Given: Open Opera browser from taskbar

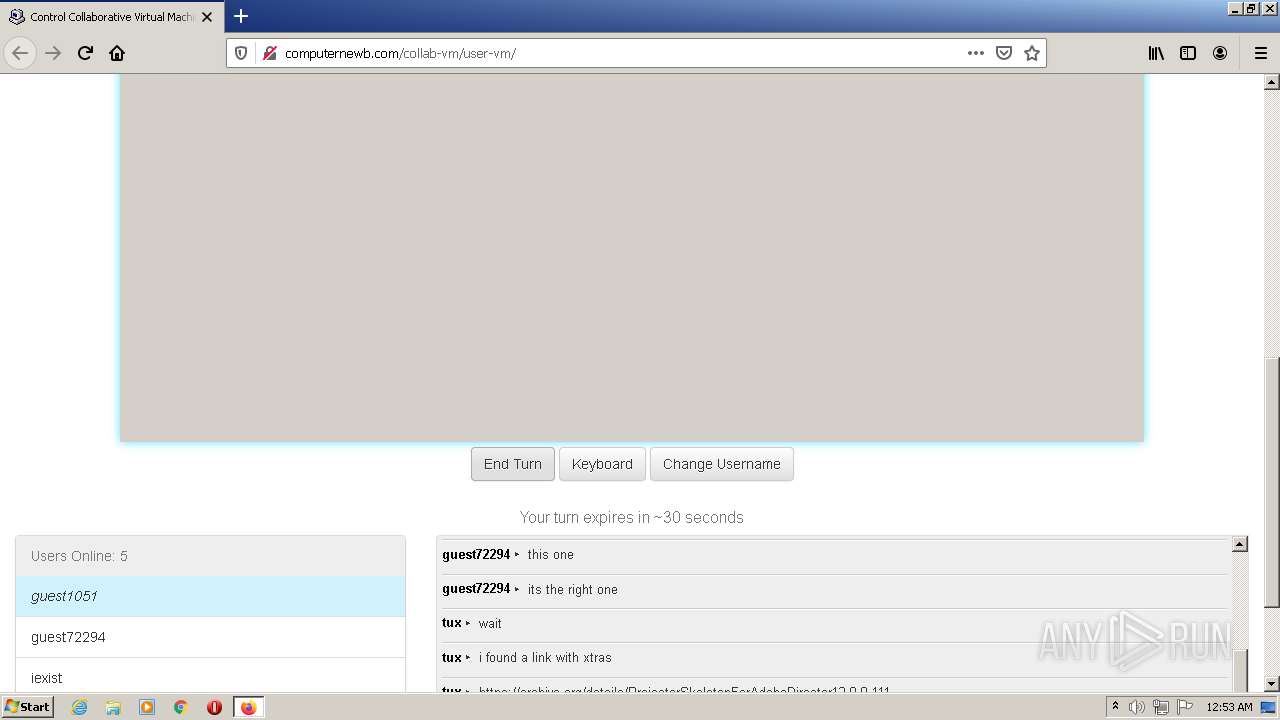Looking at the screenshot, I should click(x=214, y=707).
